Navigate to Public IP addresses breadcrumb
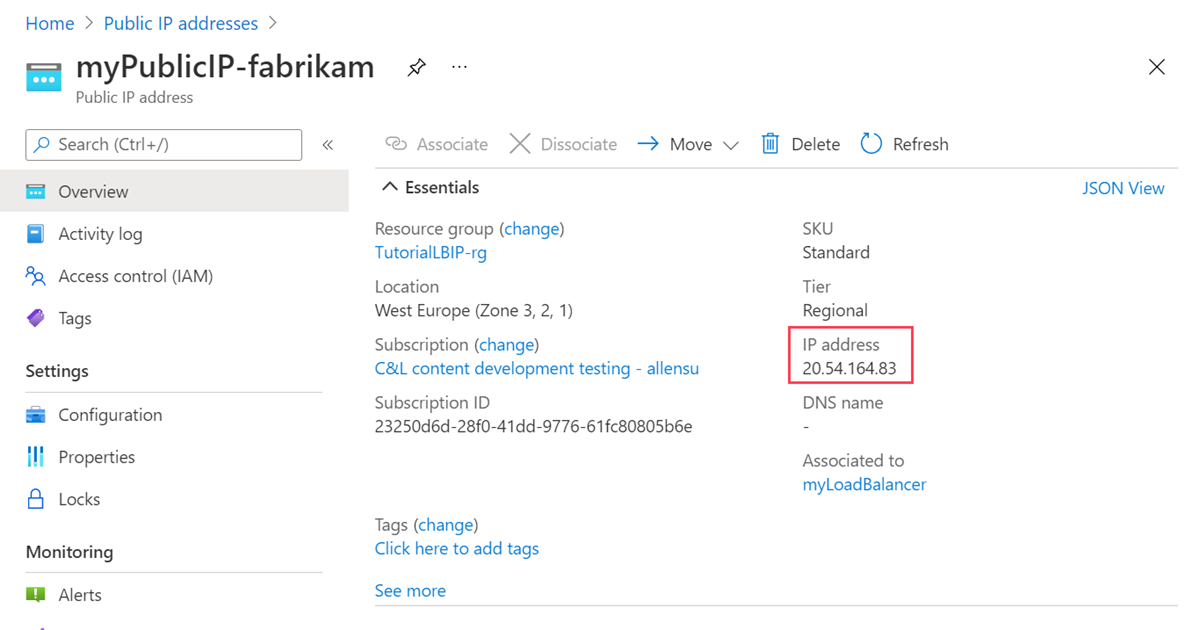The width and height of the screenshot is (1200, 630). tap(181, 23)
